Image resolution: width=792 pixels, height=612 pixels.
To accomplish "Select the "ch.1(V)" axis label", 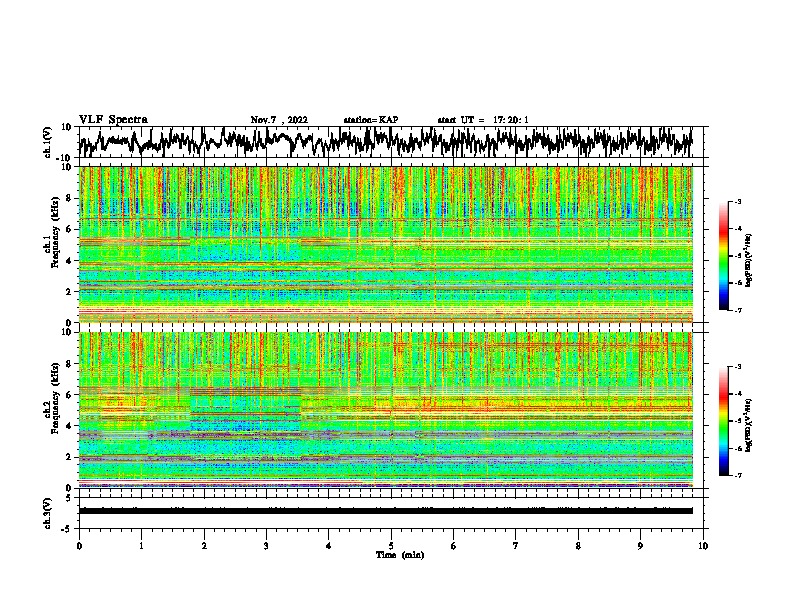I will coord(48,142).
